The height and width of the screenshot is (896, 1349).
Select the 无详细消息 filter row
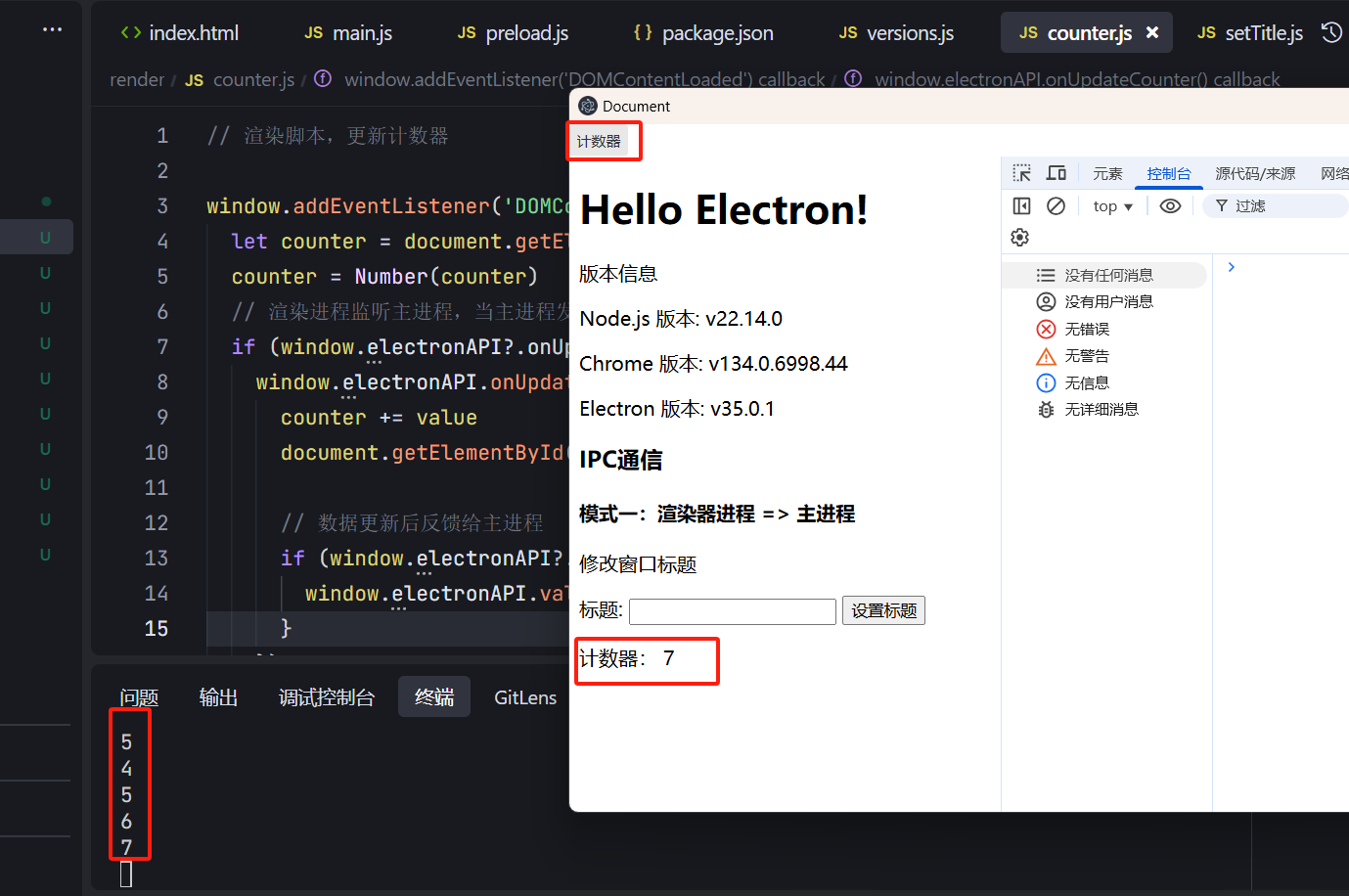click(x=1105, y=409)
